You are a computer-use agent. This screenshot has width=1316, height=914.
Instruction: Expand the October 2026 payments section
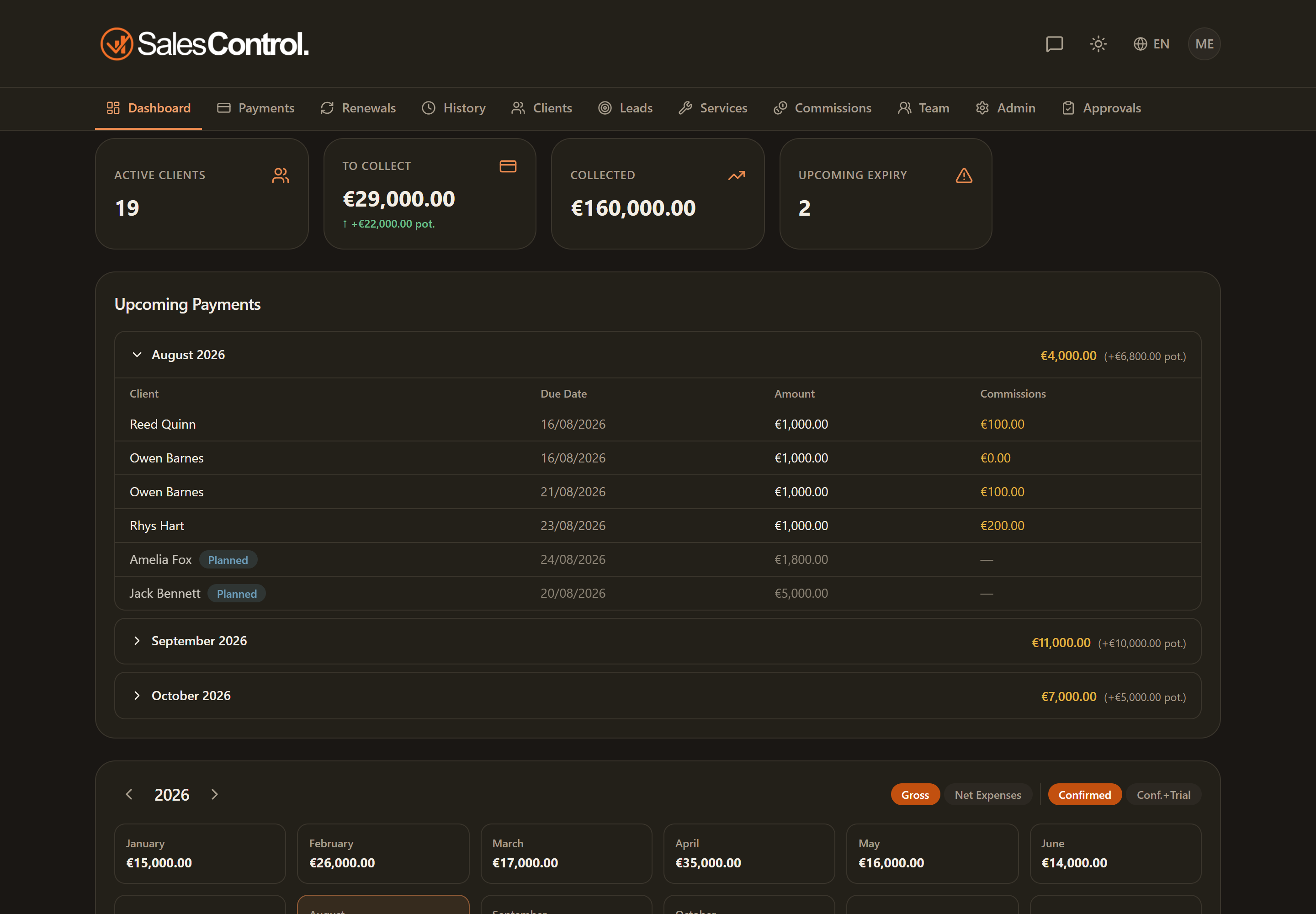(658, 695)
